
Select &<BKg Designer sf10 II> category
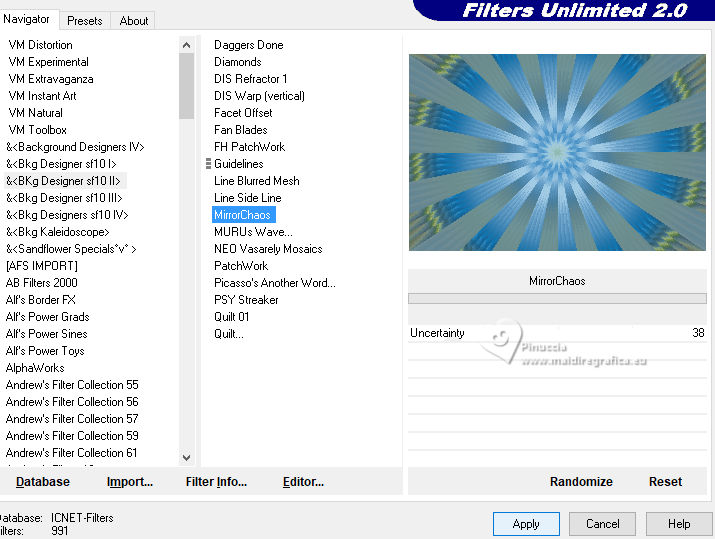point(63,181)
